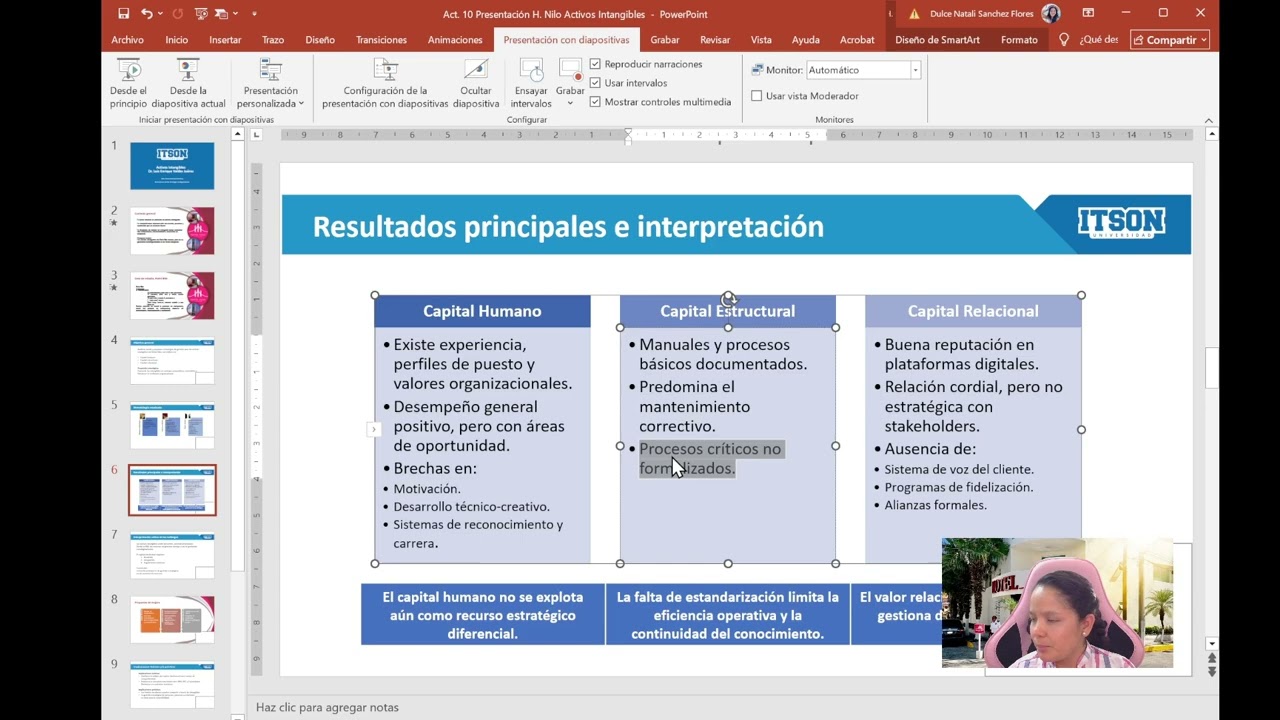Image resolution: width=1280 pixels, height=720 pixels.
Task: Open Presentación personalizada menu
Action: [271, 83]
